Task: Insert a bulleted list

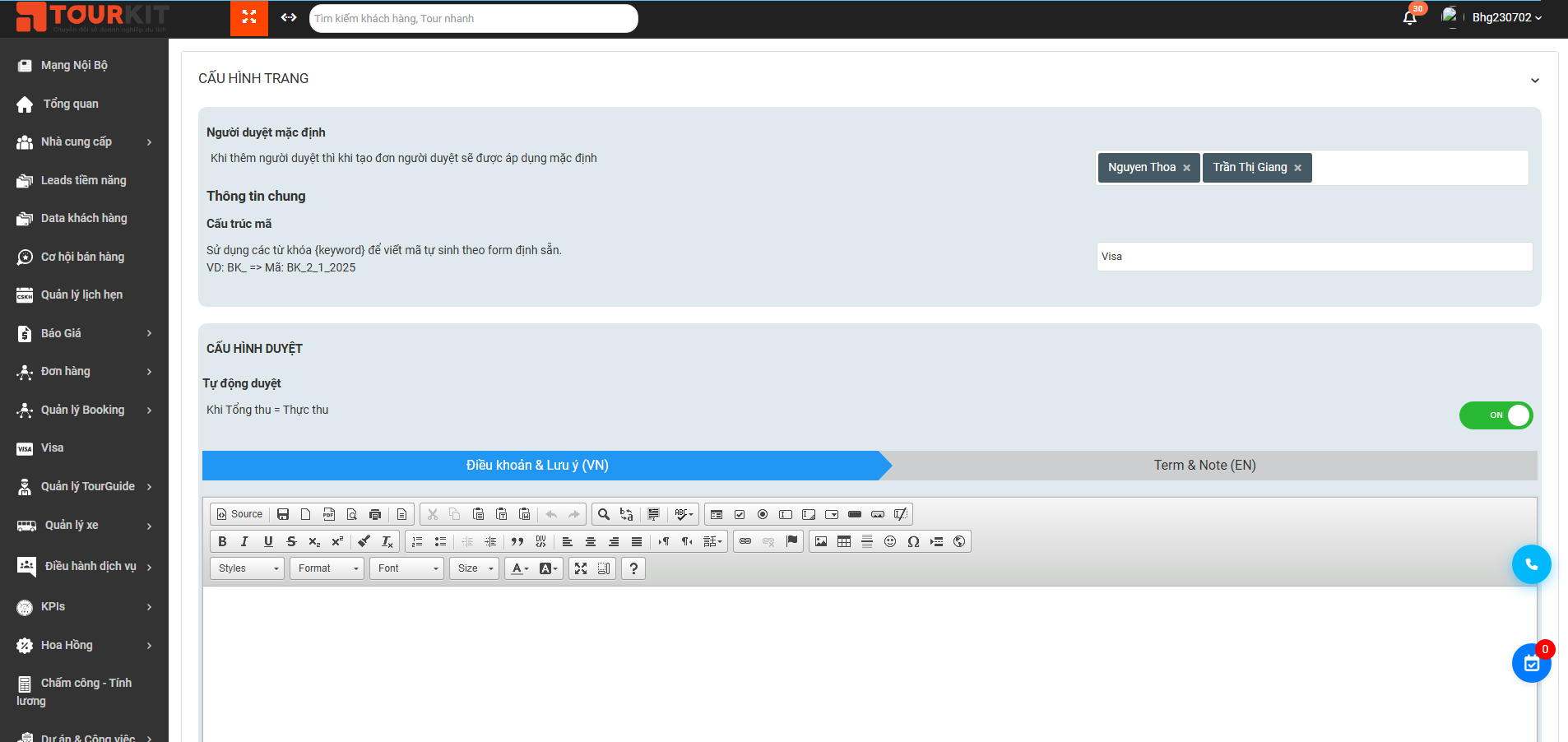Action: point(440,541)
